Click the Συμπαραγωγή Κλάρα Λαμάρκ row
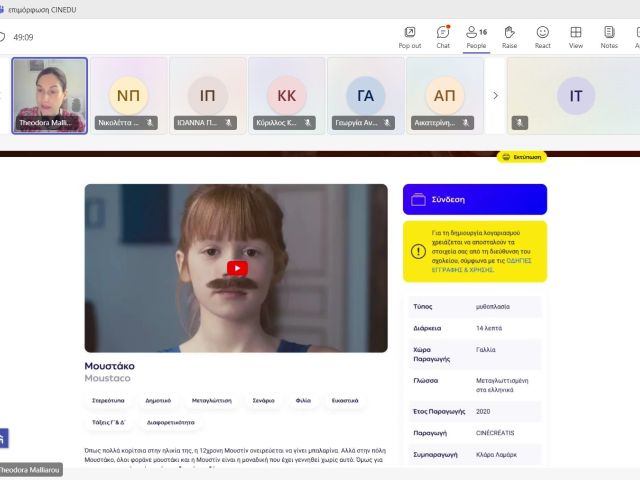 [475, 455]
